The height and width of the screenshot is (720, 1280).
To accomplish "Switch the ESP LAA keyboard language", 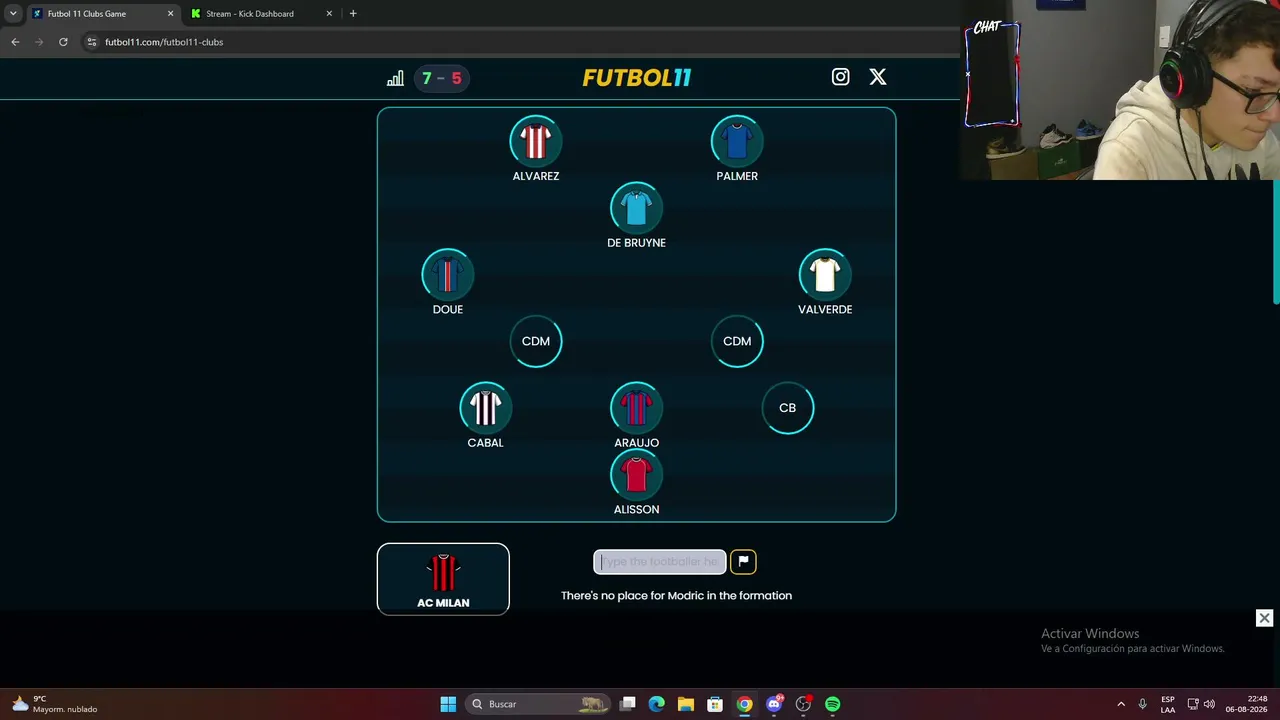I will [1168, 704].
